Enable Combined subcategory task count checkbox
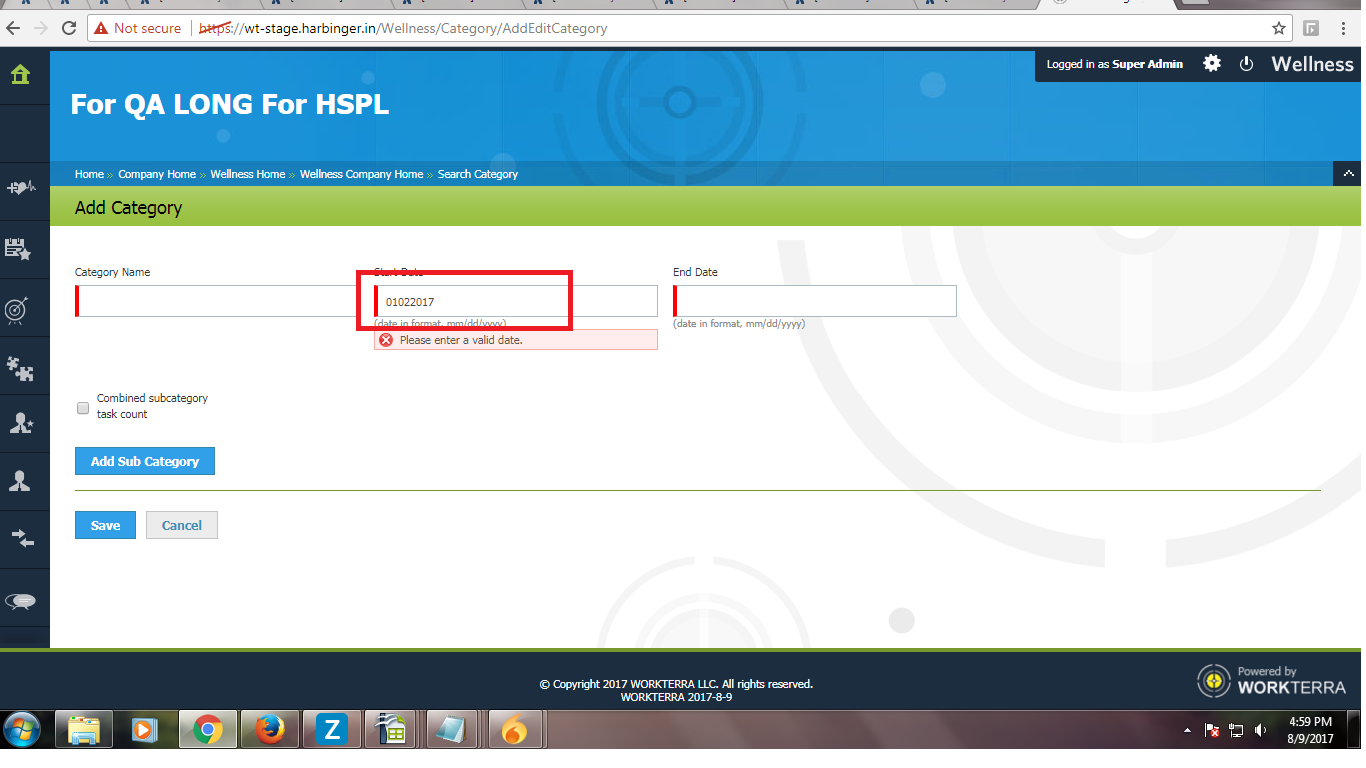This screenshot has height=768, width=1366. coord(83,408)
